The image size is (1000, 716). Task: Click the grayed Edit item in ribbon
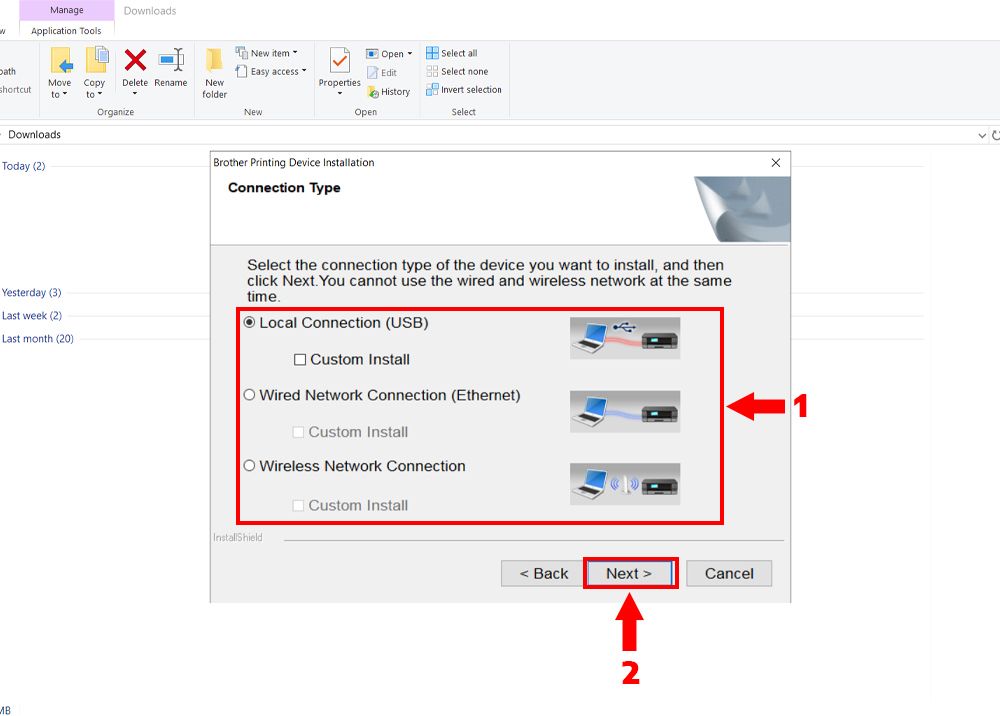click(x=382, y=73)
